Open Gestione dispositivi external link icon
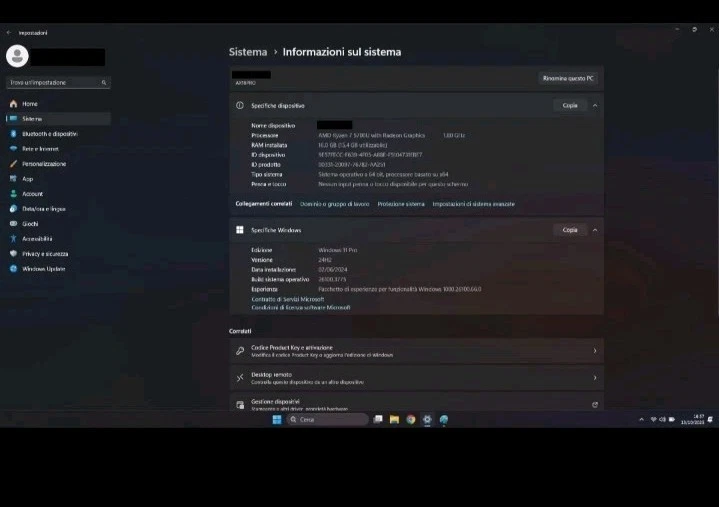719x507 pixels. tap(595, 404)
